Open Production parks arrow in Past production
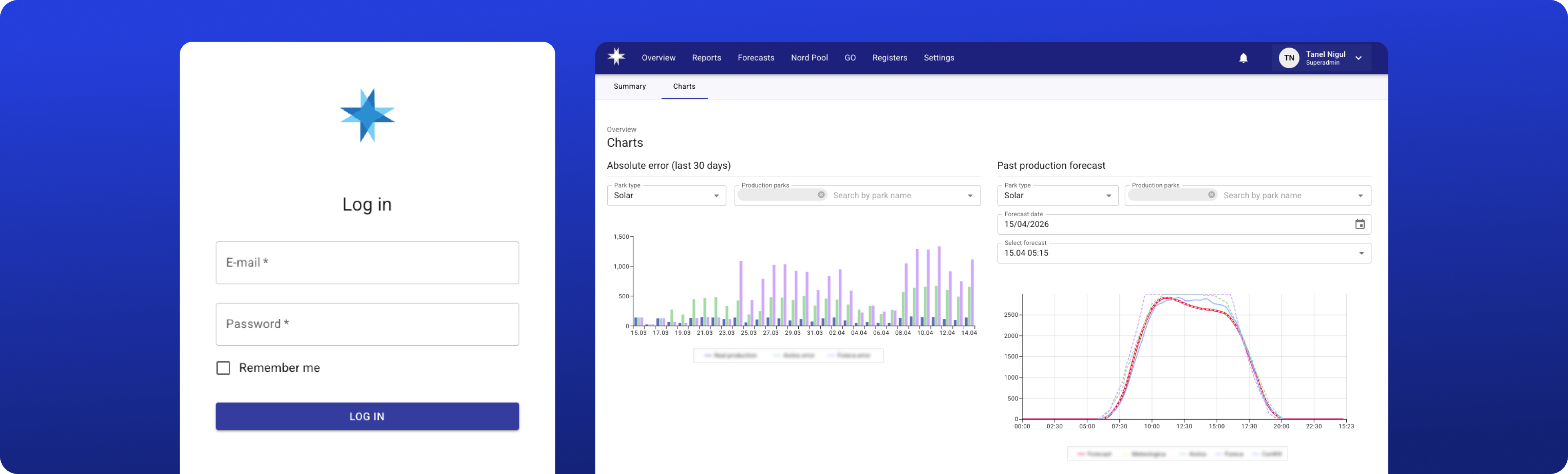The height and width of the screenshot is (474, 1568). click(x=1360, y=196)
